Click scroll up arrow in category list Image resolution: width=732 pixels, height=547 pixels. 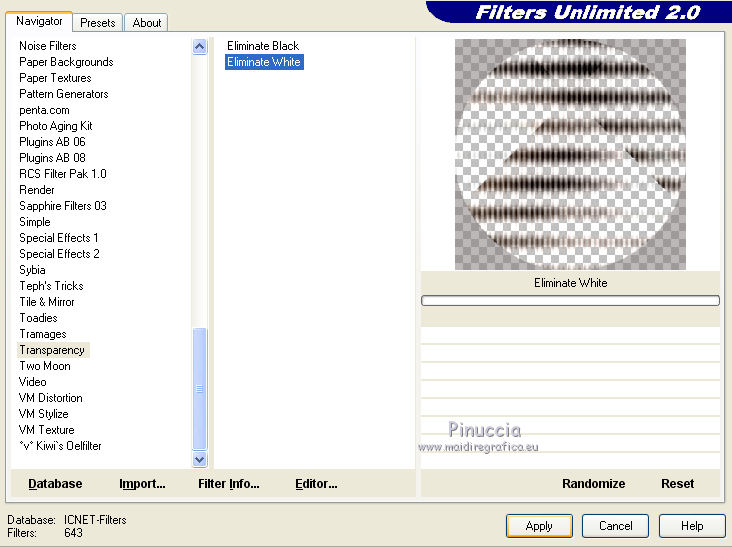point(199,47)
